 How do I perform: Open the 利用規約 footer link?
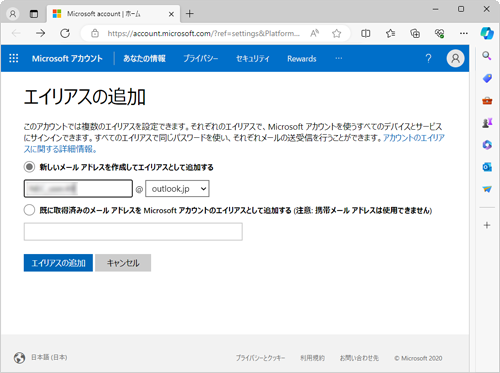[312, 358]
